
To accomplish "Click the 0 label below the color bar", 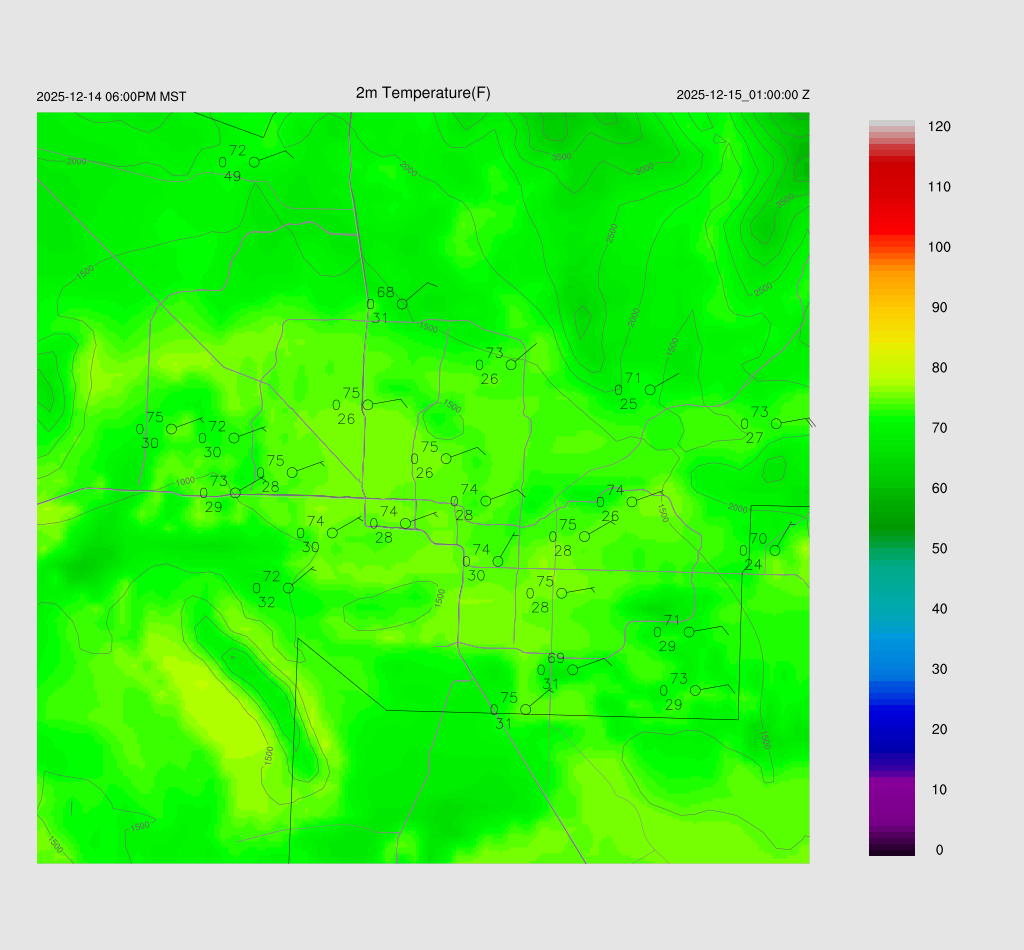I will click(939, 850).
